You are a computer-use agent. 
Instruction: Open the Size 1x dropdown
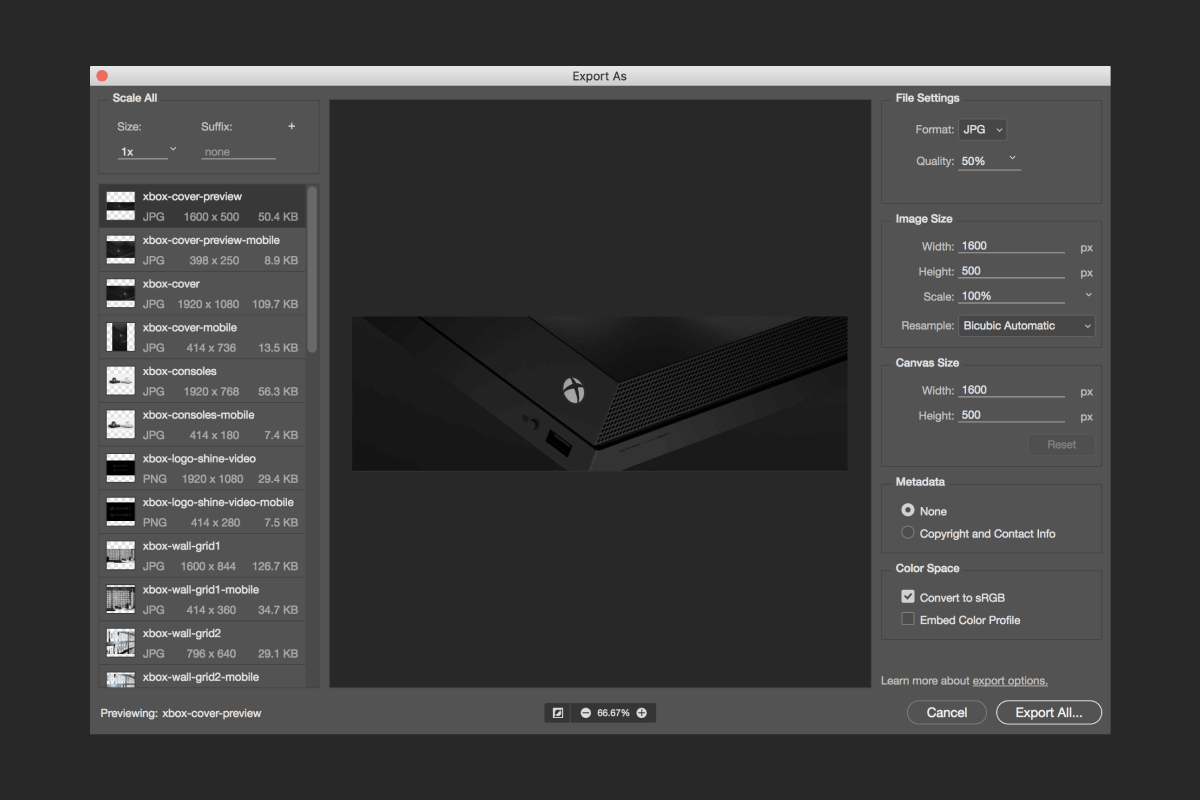(x=147, y=151)
